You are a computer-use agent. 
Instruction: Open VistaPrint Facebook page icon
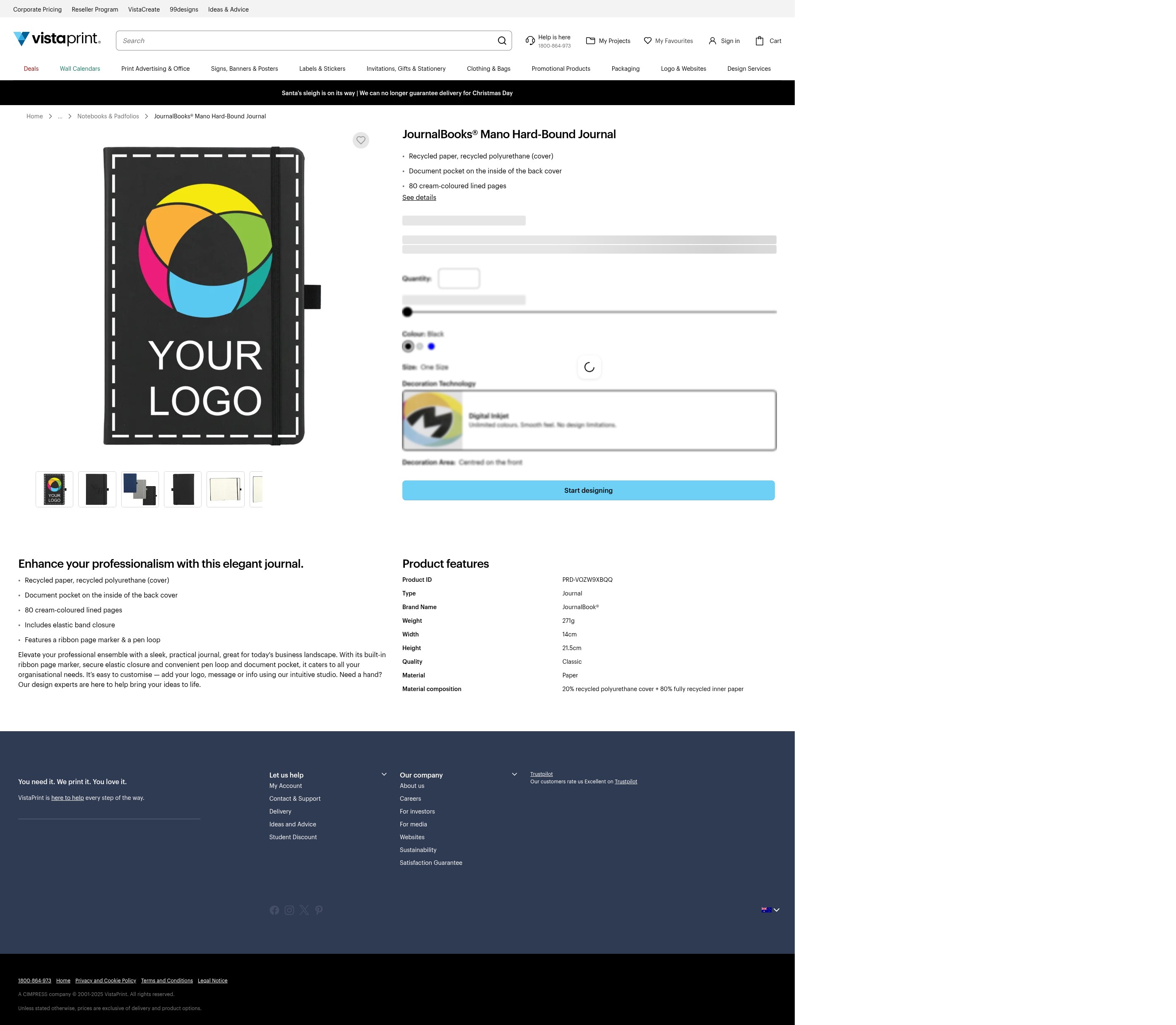pos(275,910)
